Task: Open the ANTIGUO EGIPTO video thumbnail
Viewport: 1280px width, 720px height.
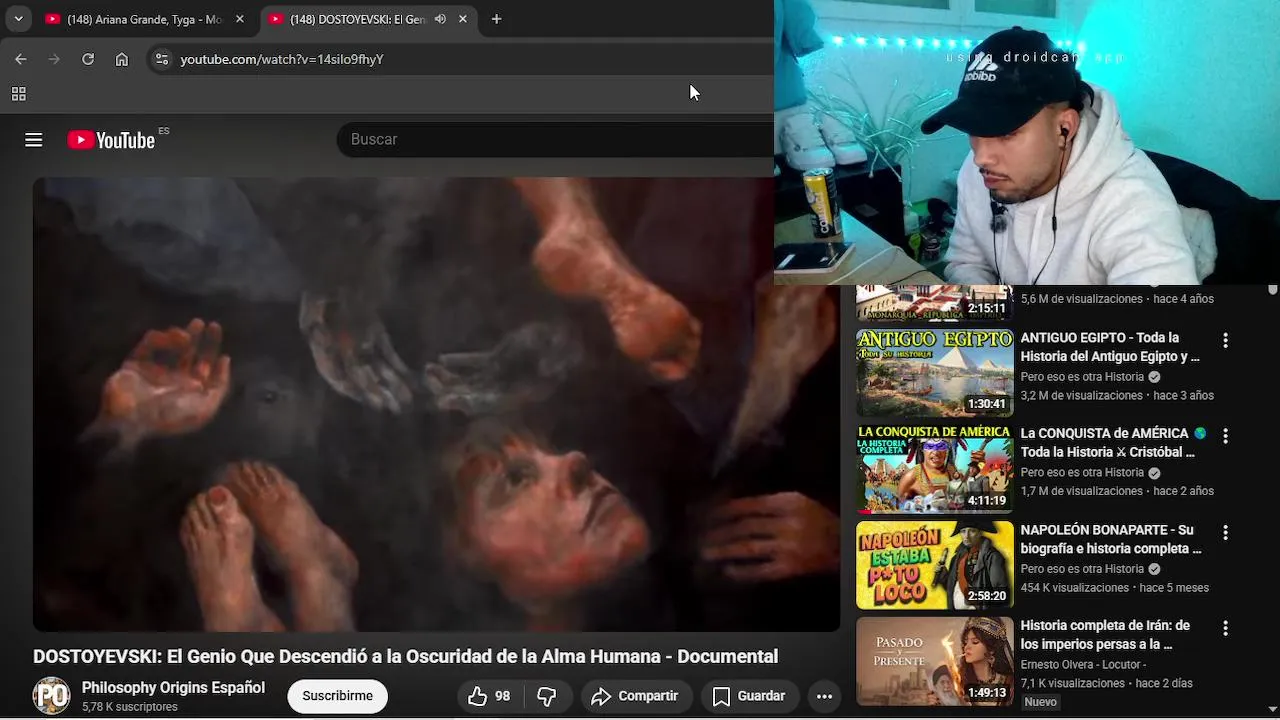Action: click(x=934, y=373)
